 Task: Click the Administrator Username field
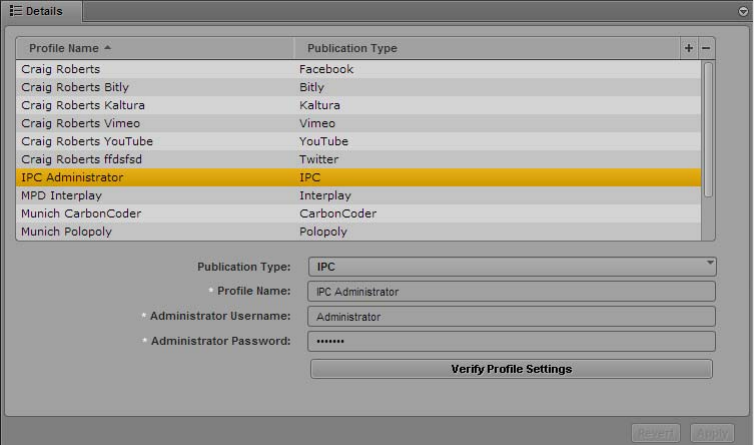pyautogui.click(x=513, y=317)
